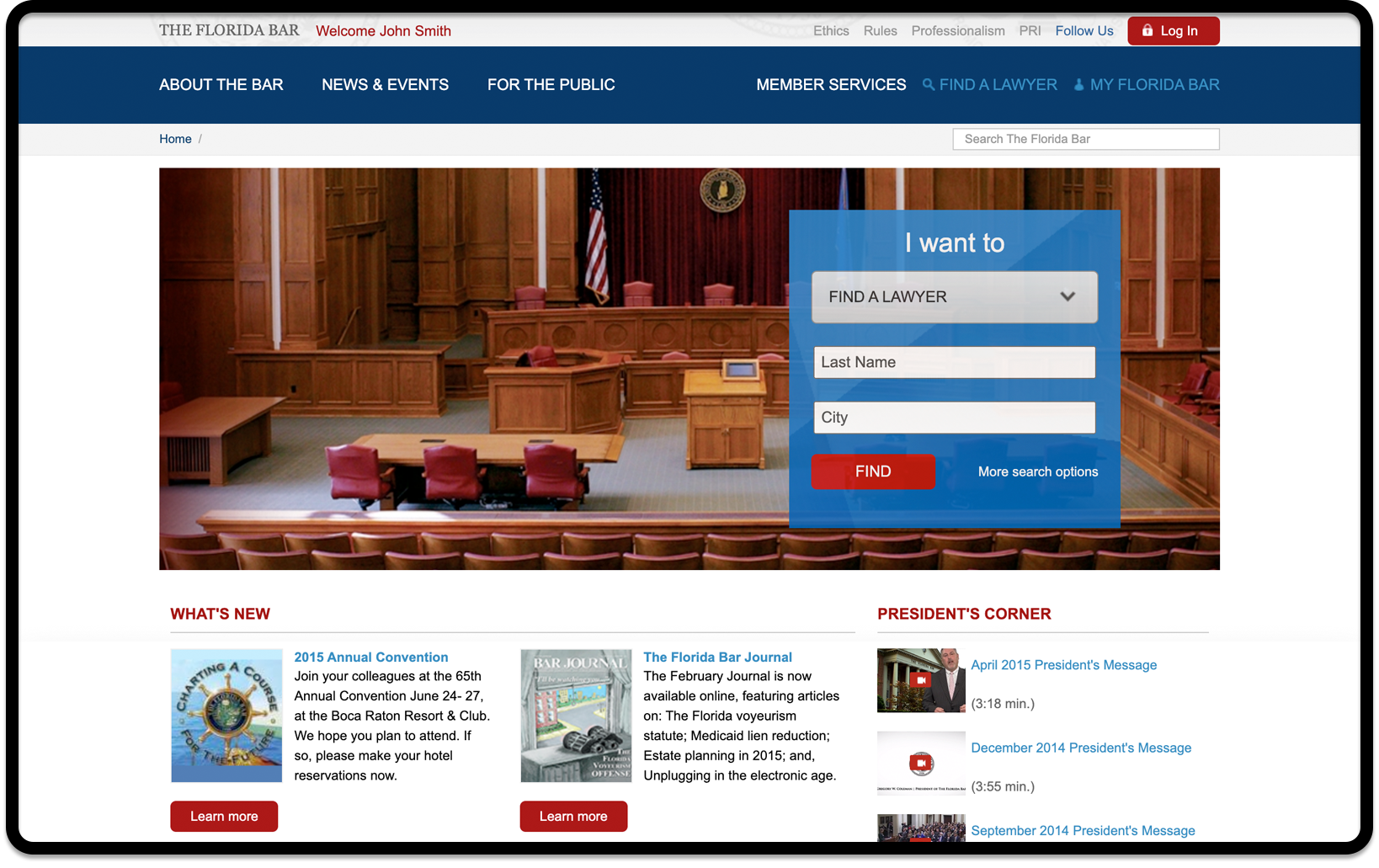Click the (3:55 min.) duration text
The width and height of the screenshot is (1379, 868).
(1003, 786)
